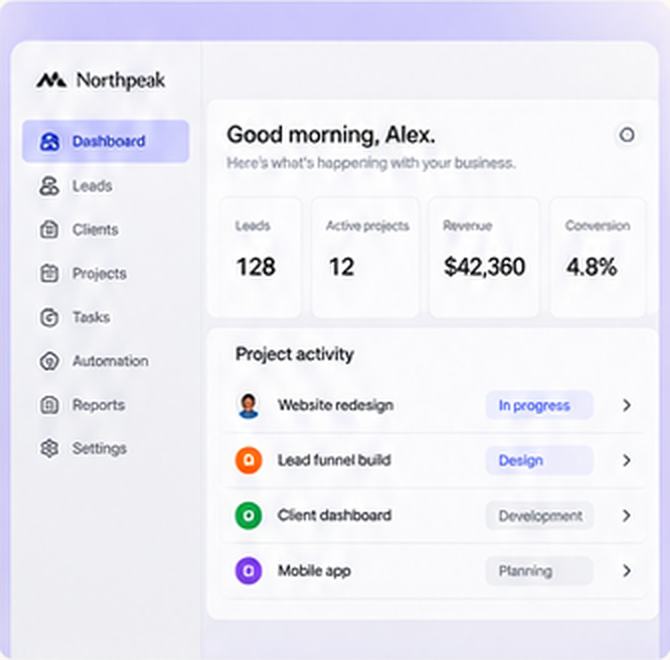Open the Automation page

click(x=106, y=361)
